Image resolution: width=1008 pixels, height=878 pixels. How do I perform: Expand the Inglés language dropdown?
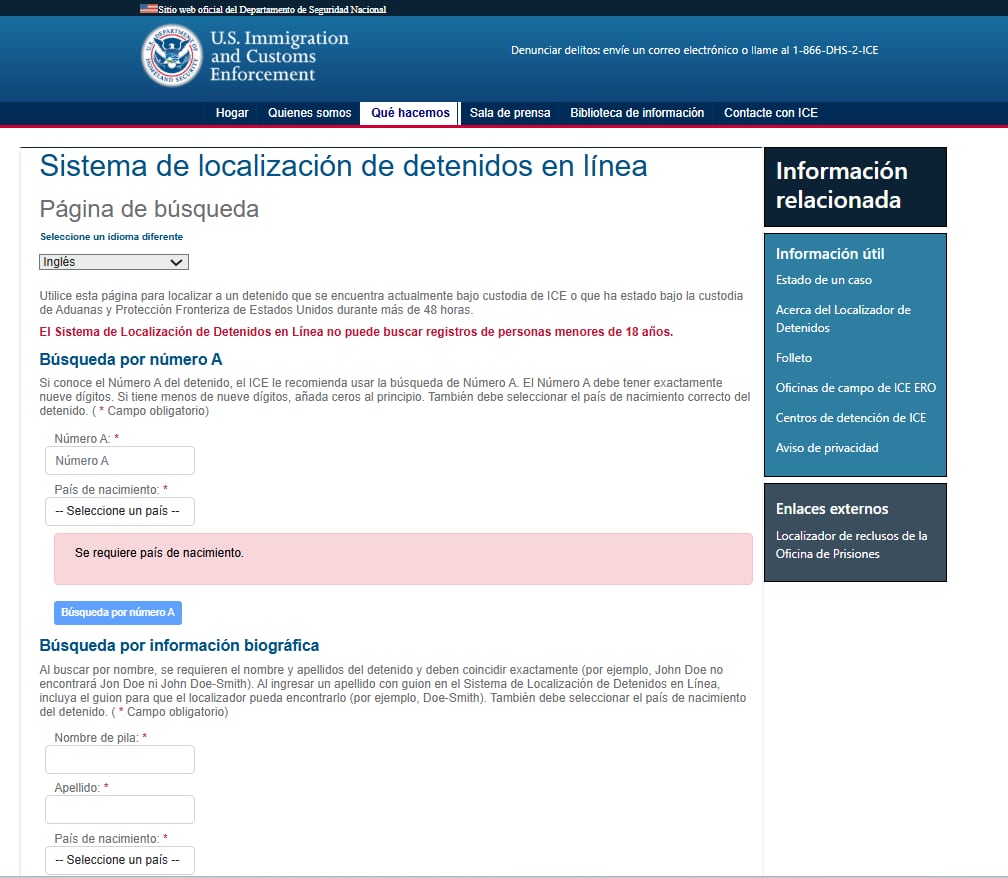[x=114, y=262]
